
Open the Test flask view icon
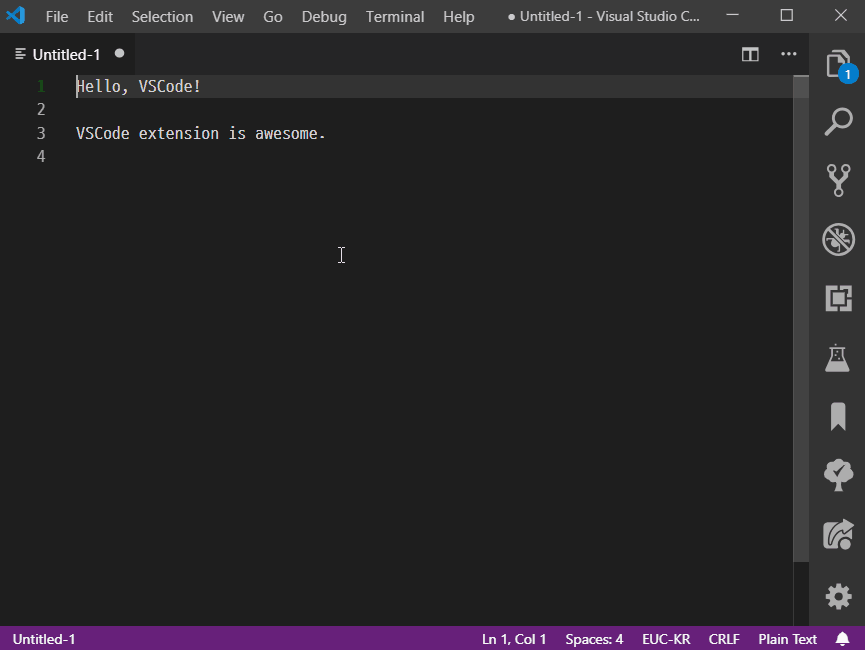pos(837,358)
